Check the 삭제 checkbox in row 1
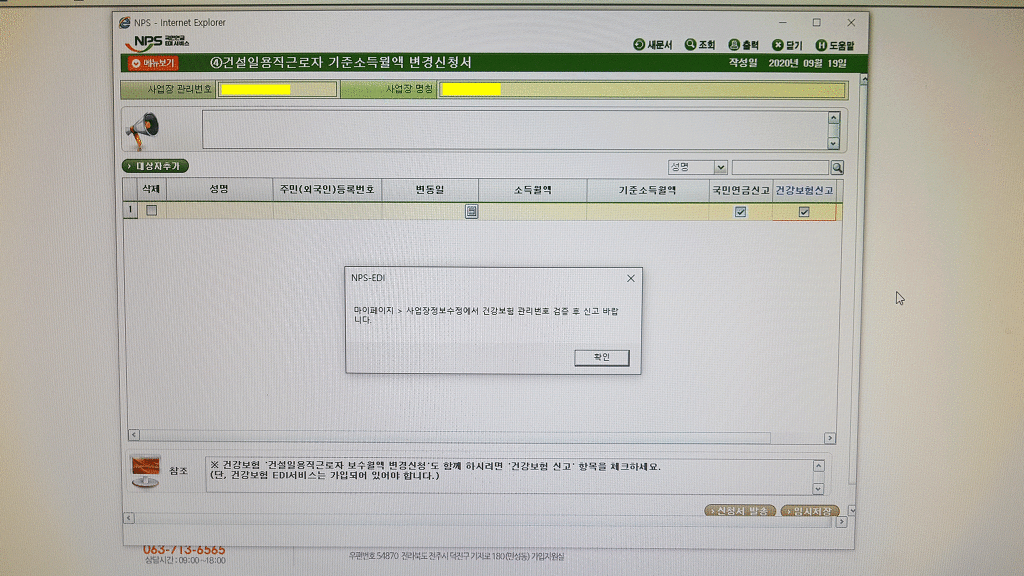 (152, 210)
